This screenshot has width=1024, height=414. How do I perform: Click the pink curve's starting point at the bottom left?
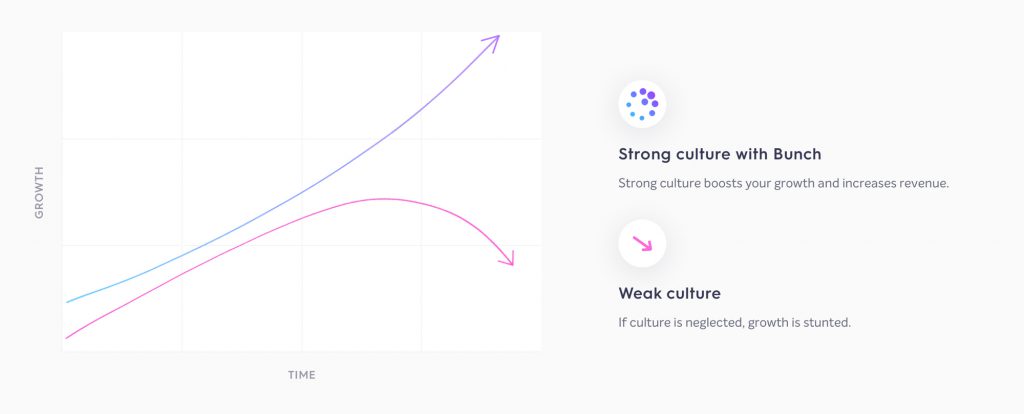(67, 338)
